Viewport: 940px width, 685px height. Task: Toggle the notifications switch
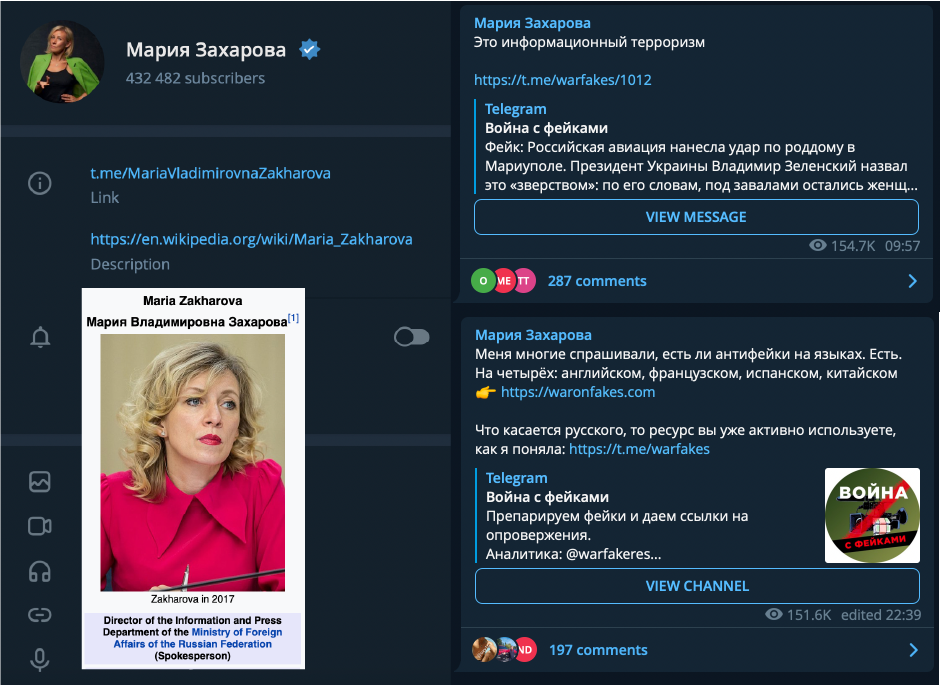point(411,337)
